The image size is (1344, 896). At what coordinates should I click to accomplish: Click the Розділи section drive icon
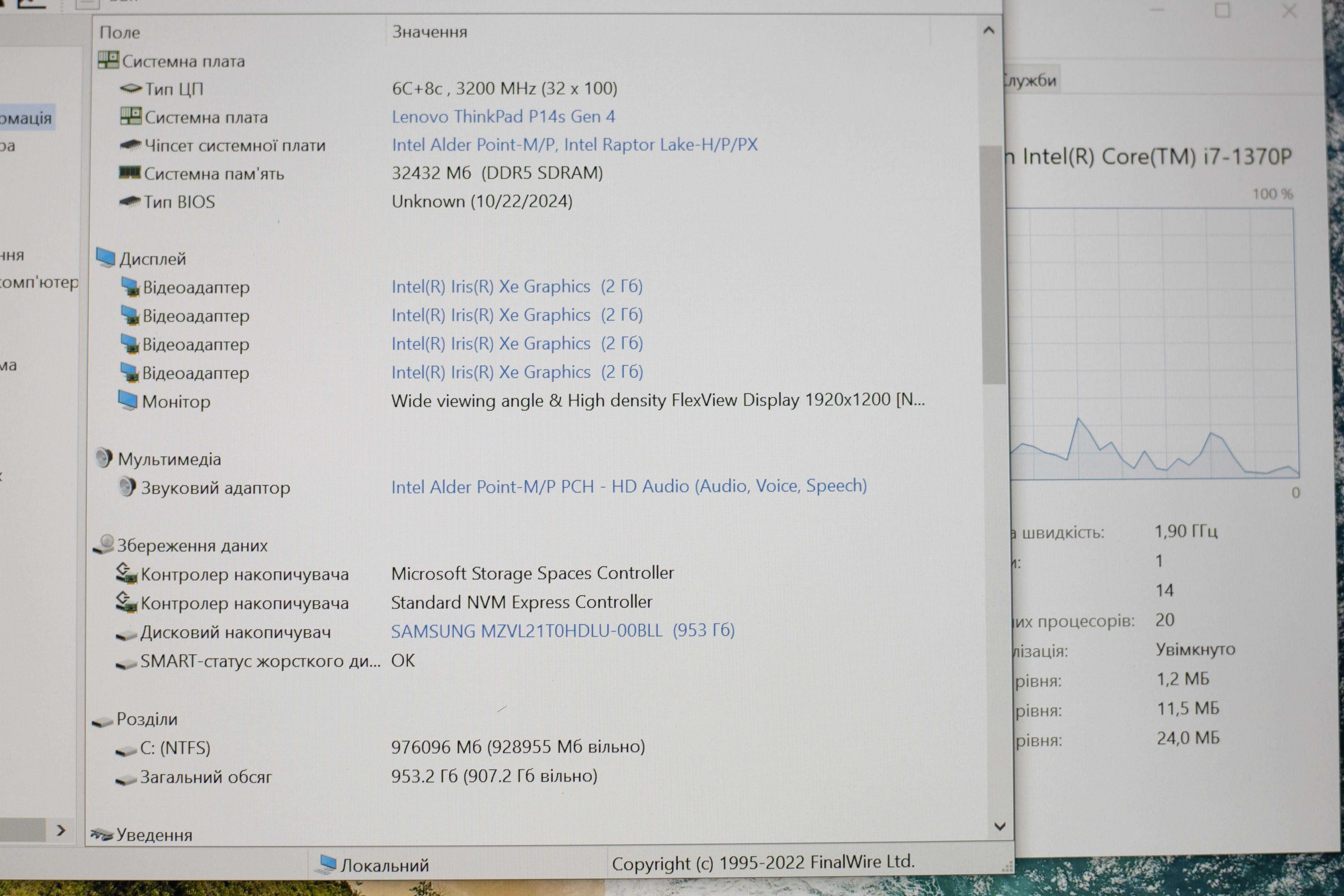[102, 722]
